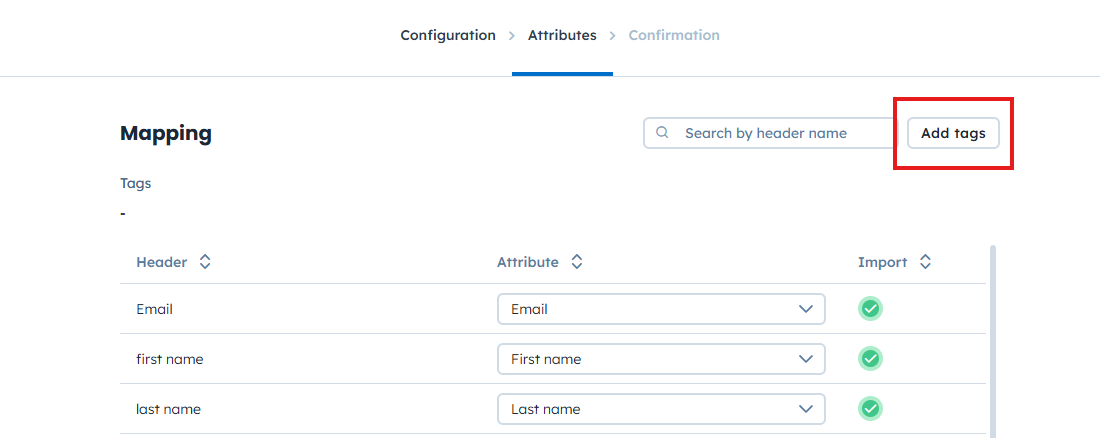Click the Add tags button

pos(953,133)
